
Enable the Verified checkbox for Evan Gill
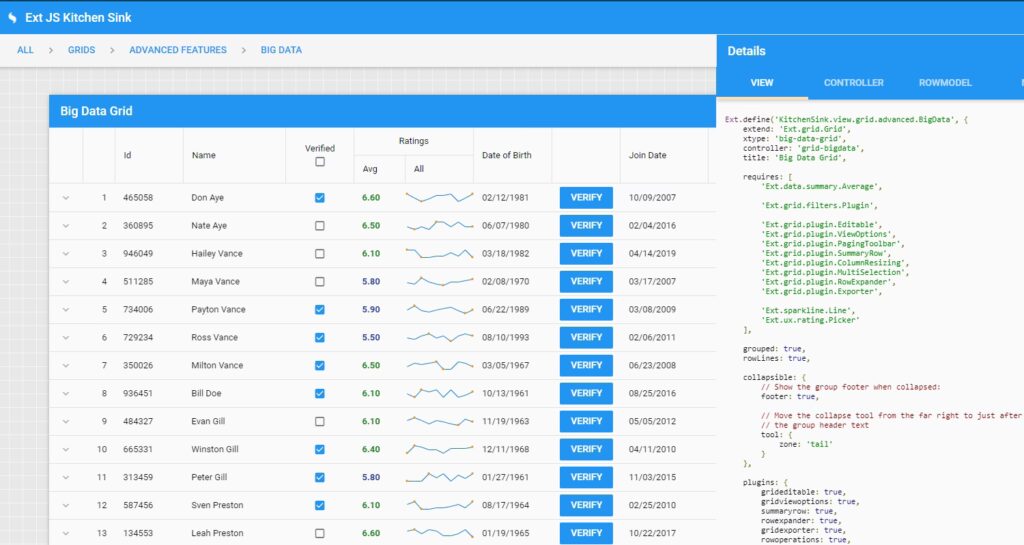click(320, 422)
